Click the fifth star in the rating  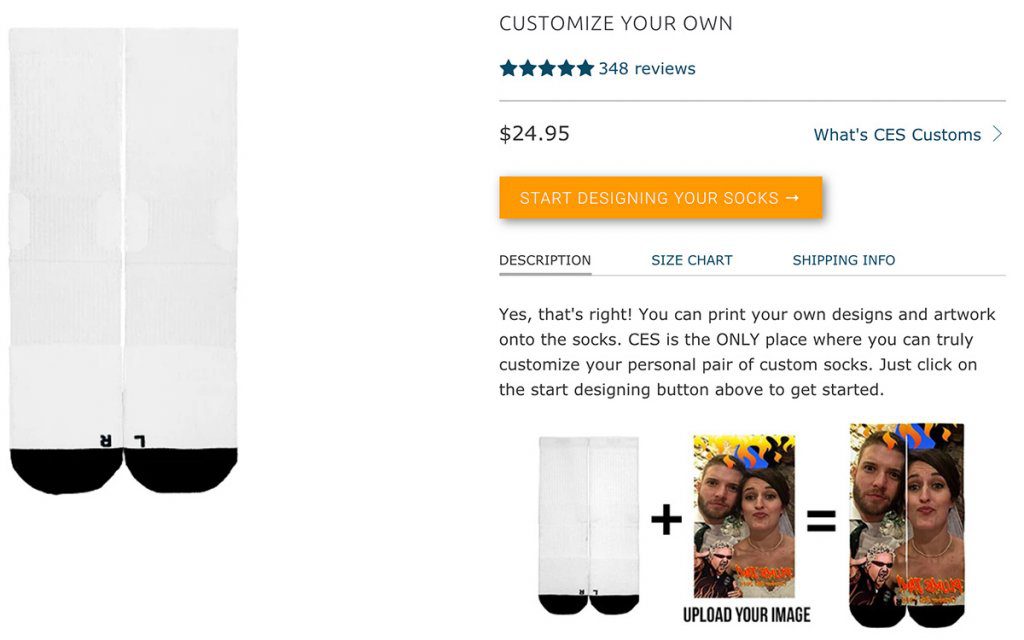(x=585, y=69)
